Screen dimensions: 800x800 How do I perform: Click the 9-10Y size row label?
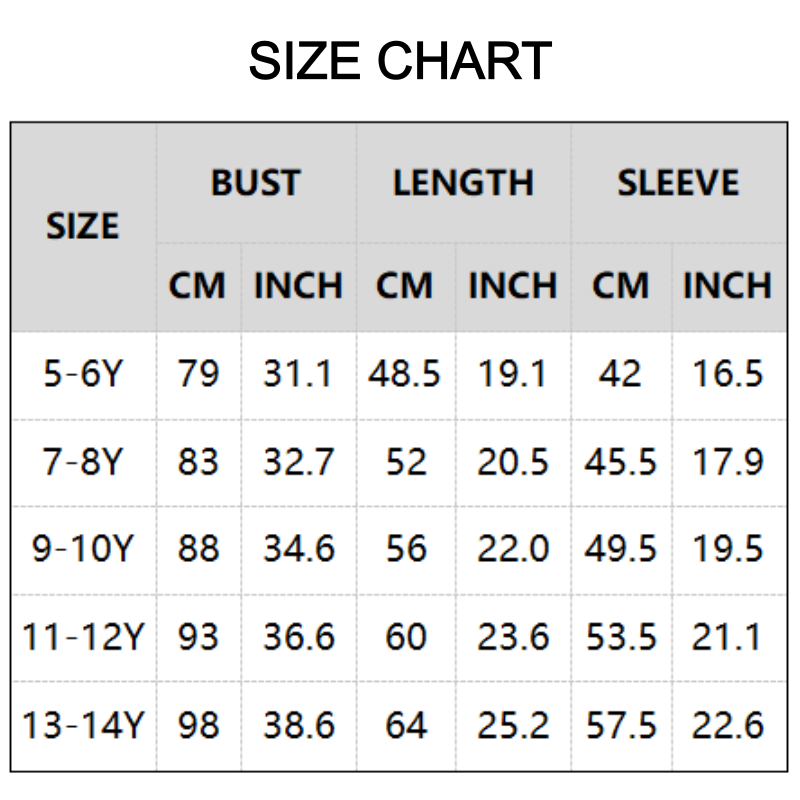(x=83, y=549)
